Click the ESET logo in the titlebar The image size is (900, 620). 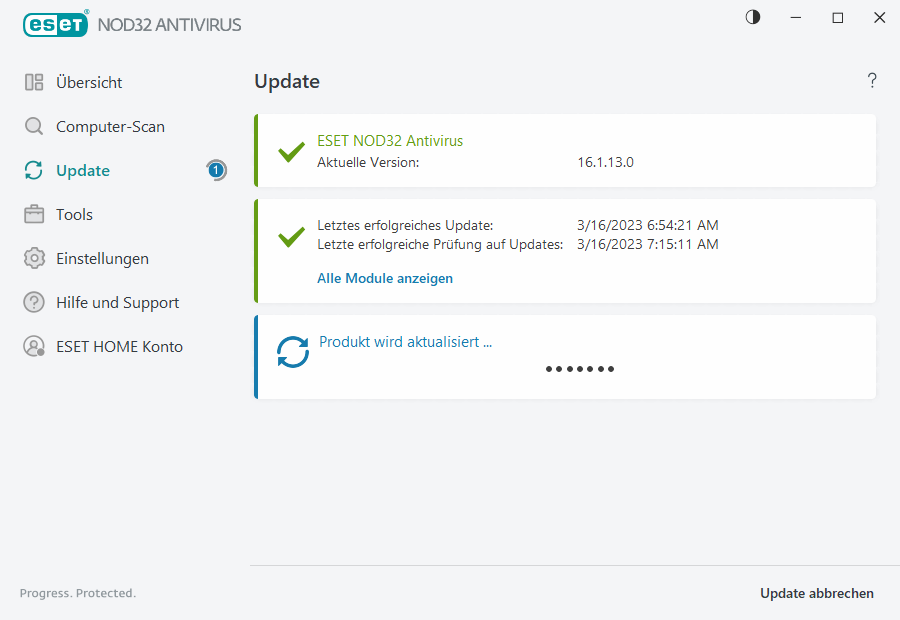[x=55, y=24]
